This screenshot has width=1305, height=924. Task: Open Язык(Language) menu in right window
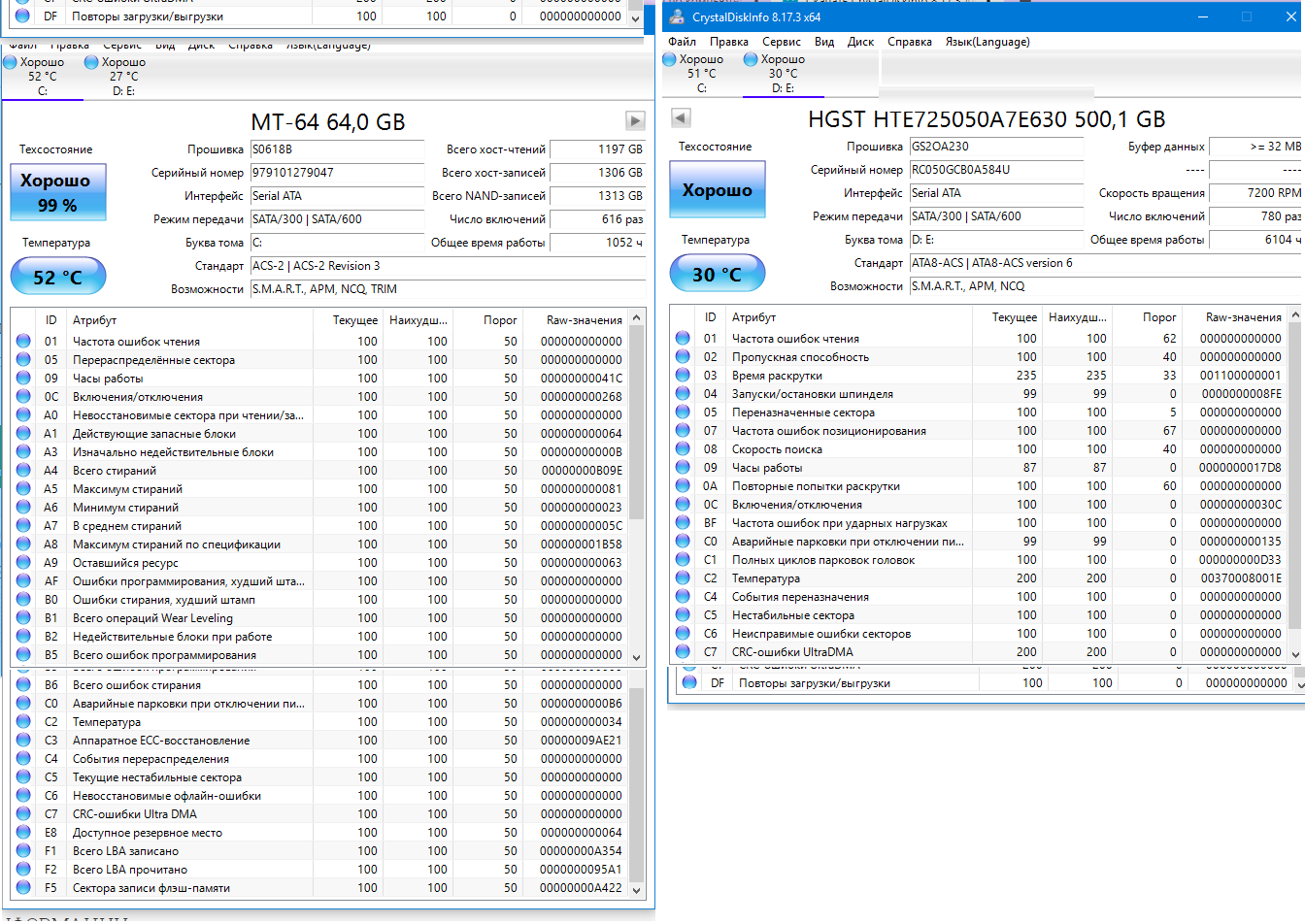click(987, 42)
